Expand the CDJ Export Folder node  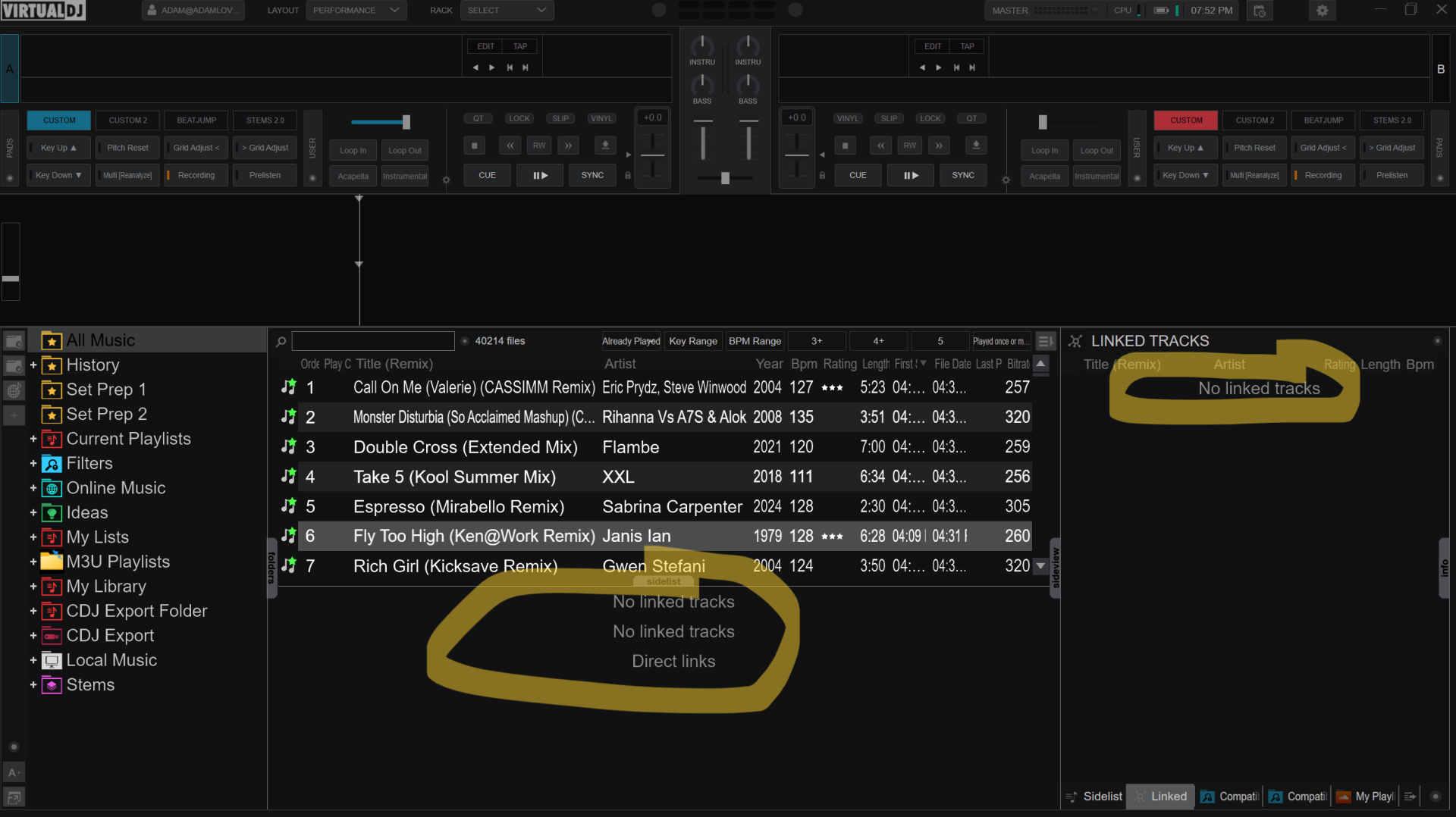33,611
